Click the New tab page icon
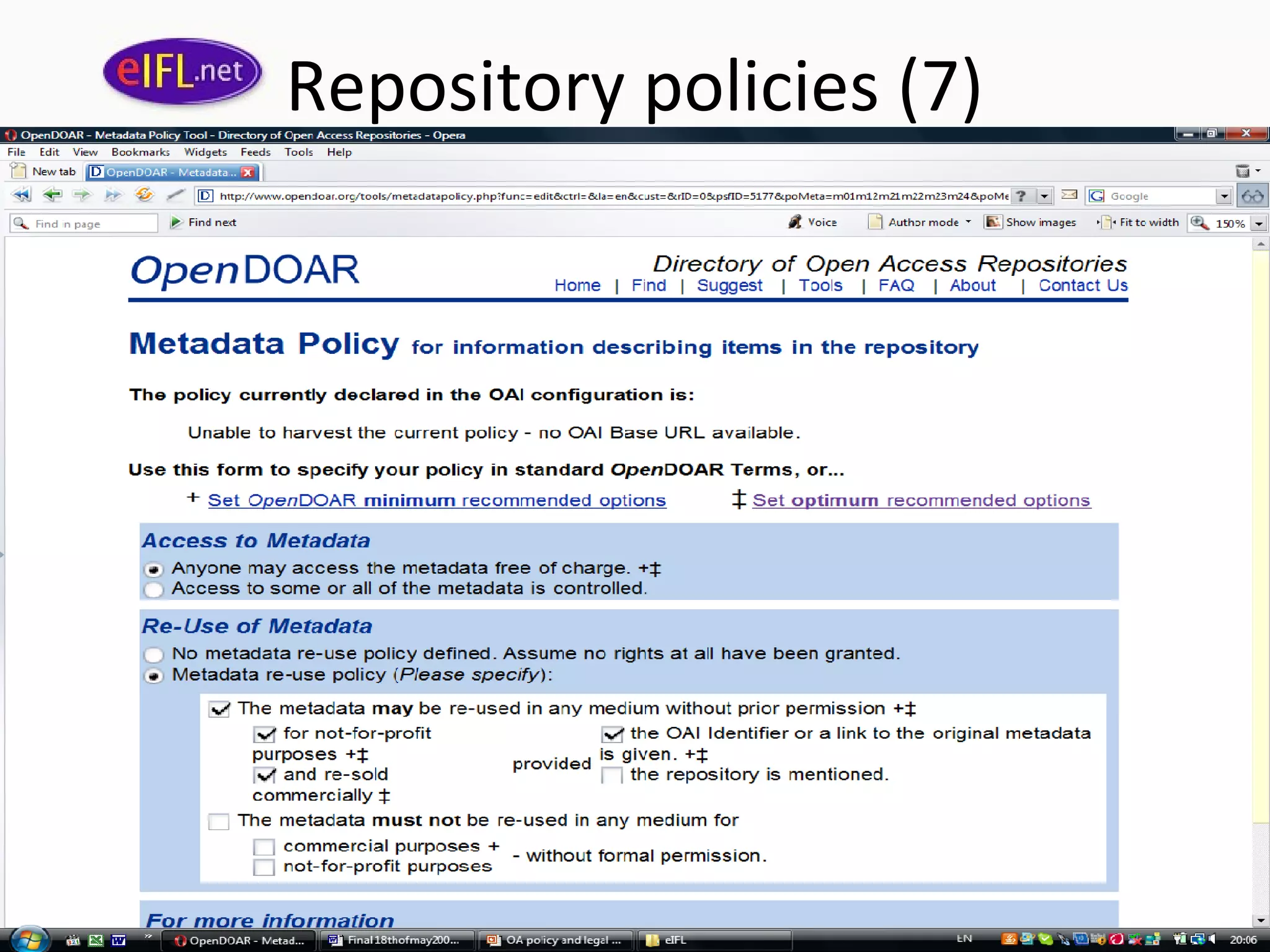The width and height of the screenshot is (1270, 952). (x=19, y=171)
